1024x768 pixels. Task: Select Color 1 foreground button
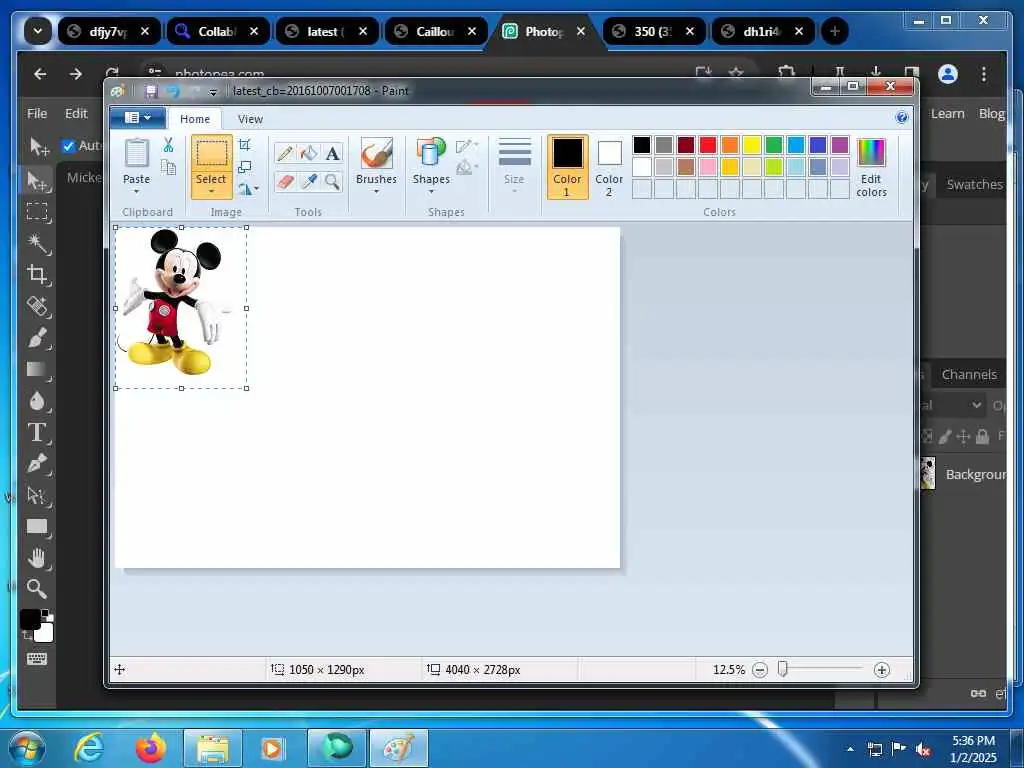click(568, 167)
